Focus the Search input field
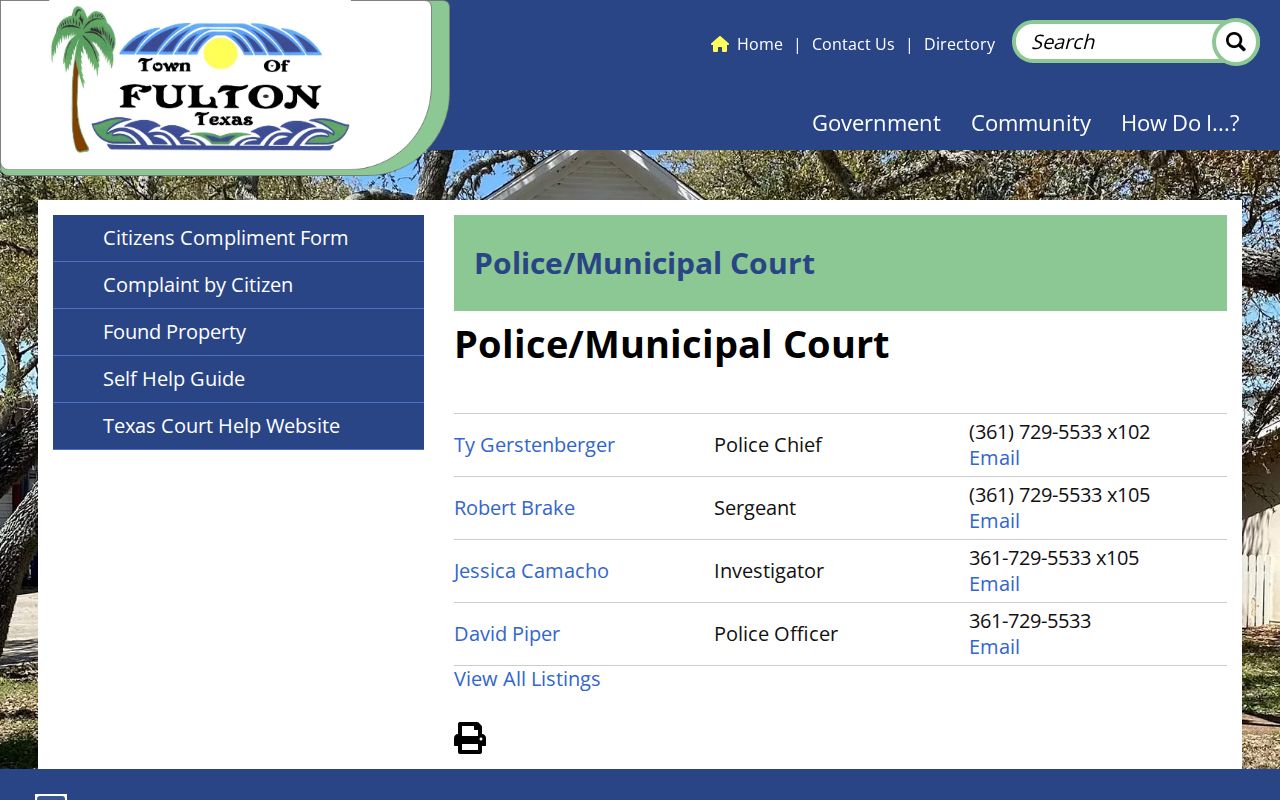This screenshot has height=800, width=1280. (x=1115, y=42)
